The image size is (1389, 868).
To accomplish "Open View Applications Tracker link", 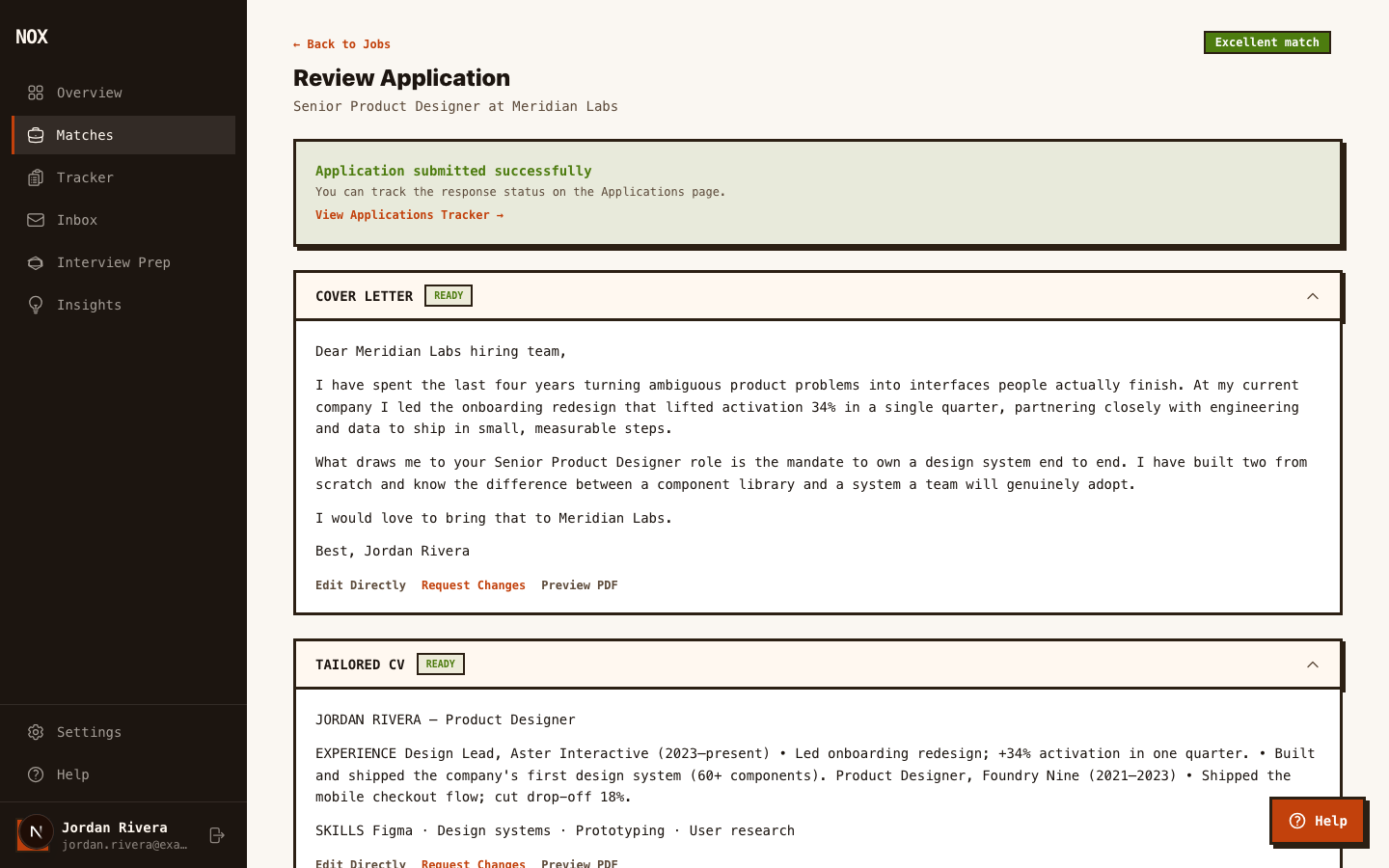I will click(409, 215).
